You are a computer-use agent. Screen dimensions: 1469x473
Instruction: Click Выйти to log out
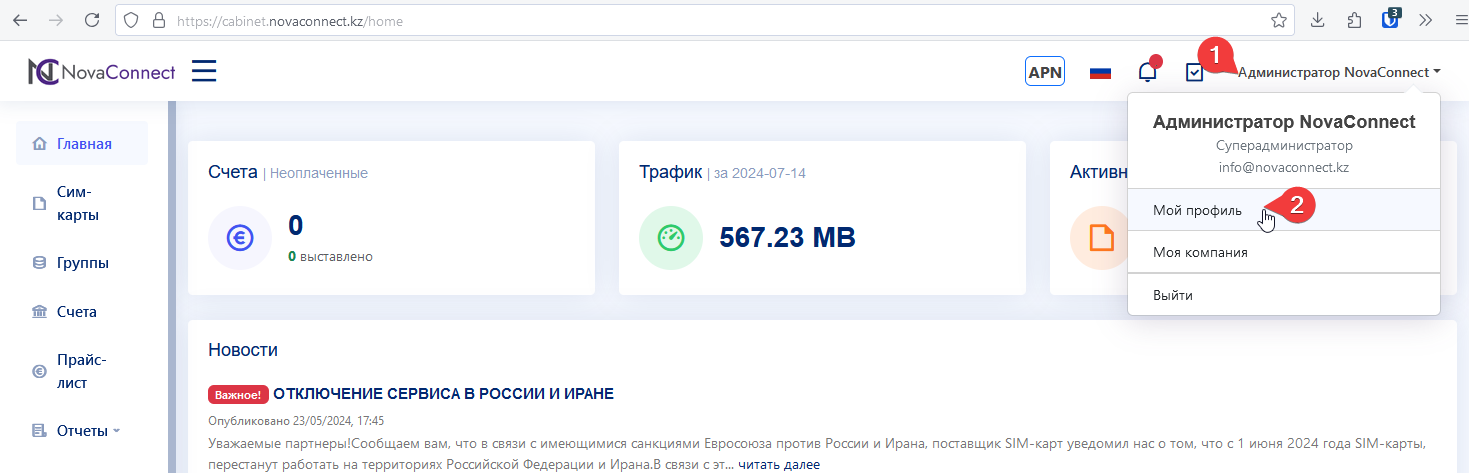(x=1172, y=296)
